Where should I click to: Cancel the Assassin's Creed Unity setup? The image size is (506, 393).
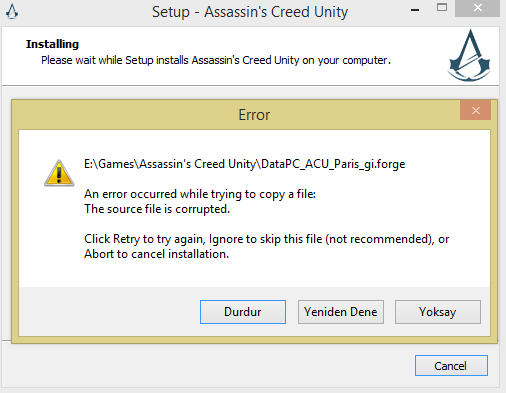(x=451, y=366)
